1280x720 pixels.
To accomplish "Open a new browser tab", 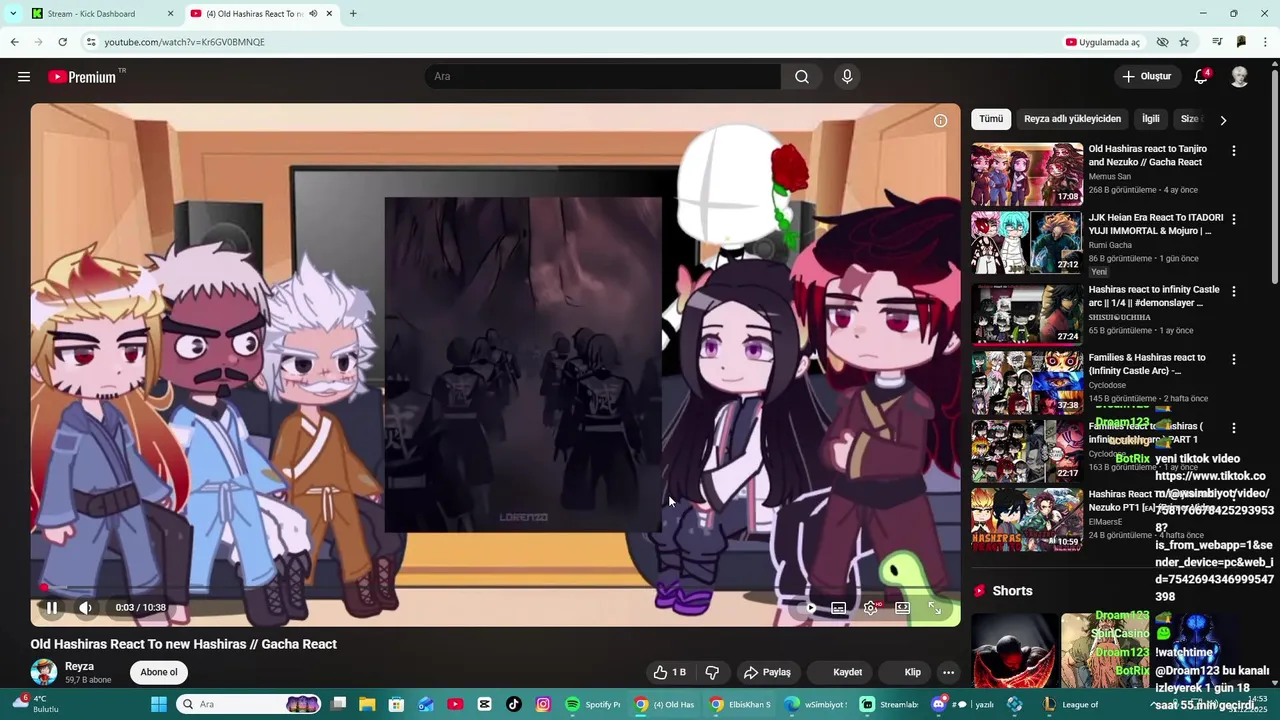I will click(353, 14).
